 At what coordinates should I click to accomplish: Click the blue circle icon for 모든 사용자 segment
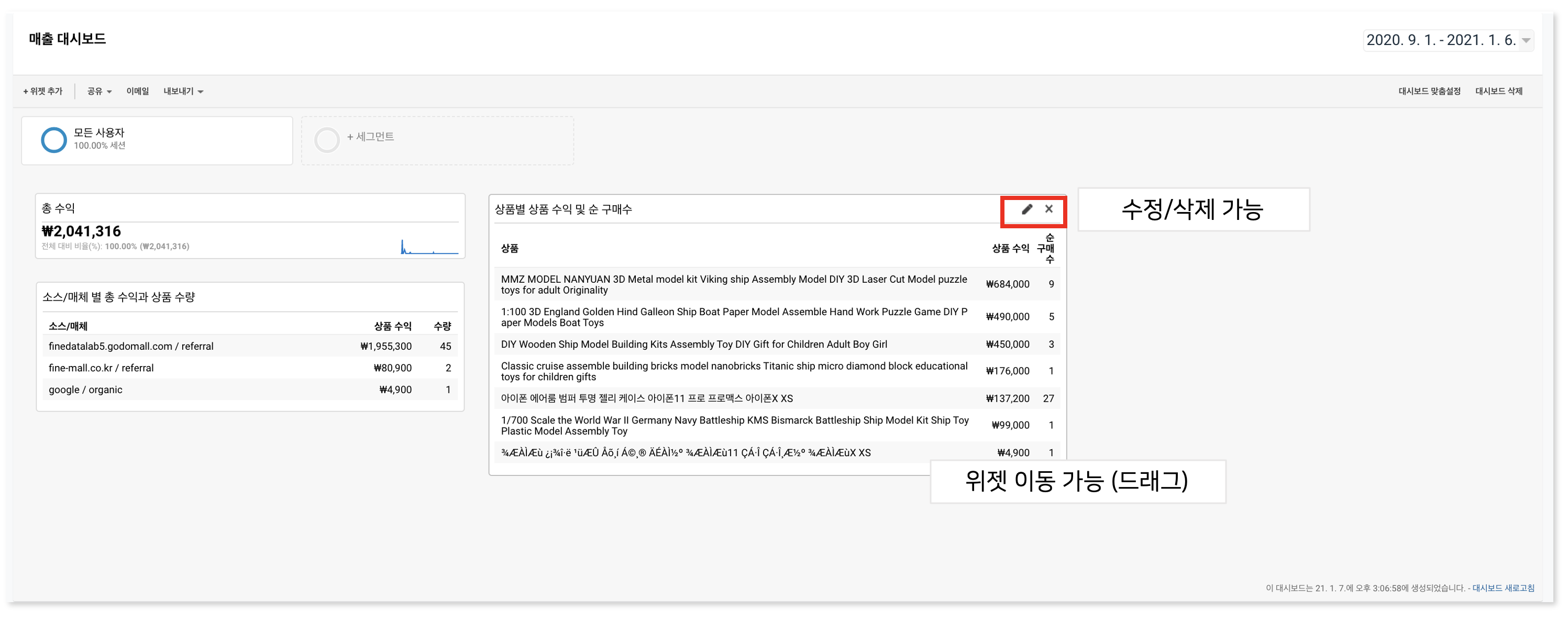(x=53, y=139)
